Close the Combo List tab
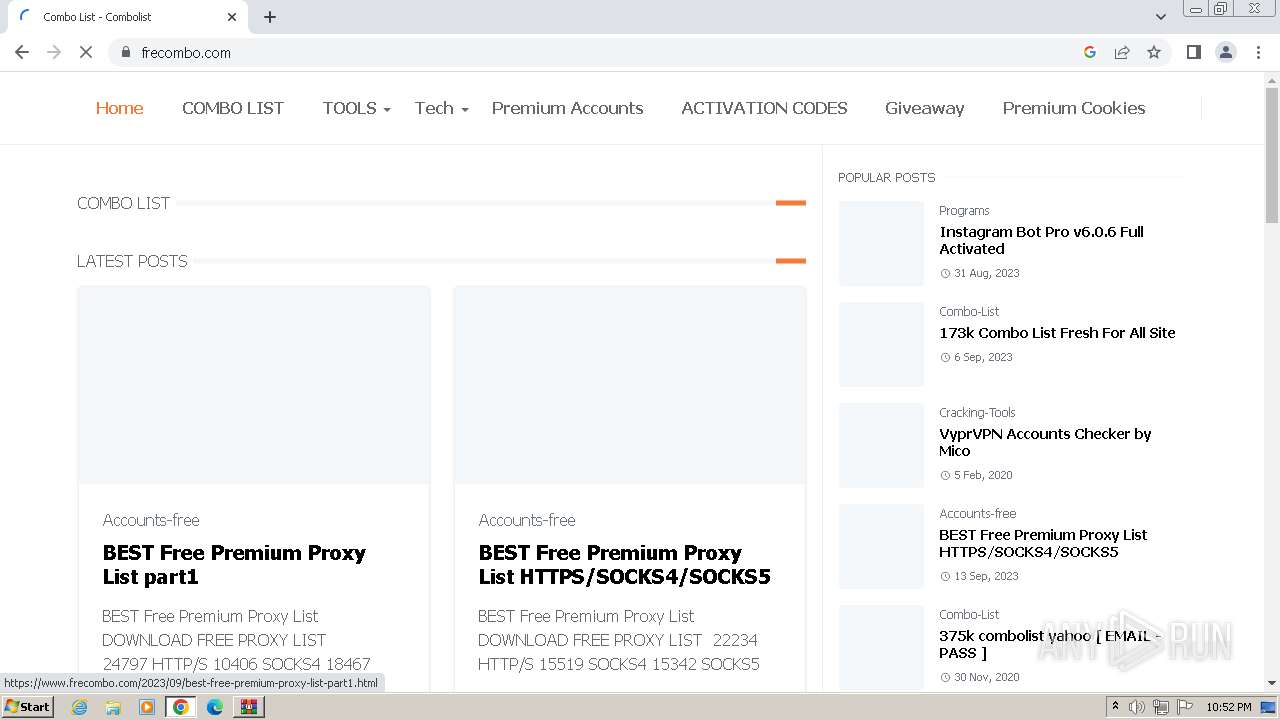This screenshot has width=1280, height=720. pyautogui.click(x=232, y=17)
